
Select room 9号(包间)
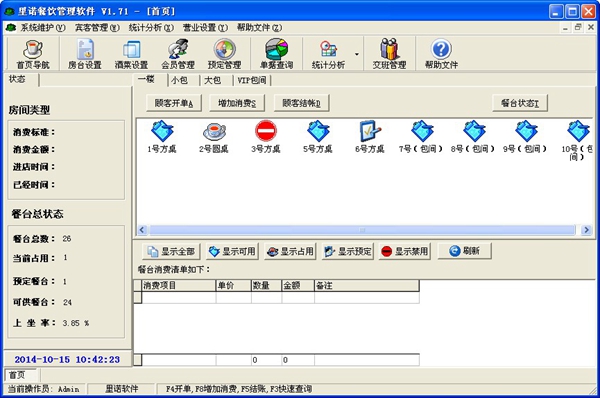pyautogui.click(x=525, y=137)
